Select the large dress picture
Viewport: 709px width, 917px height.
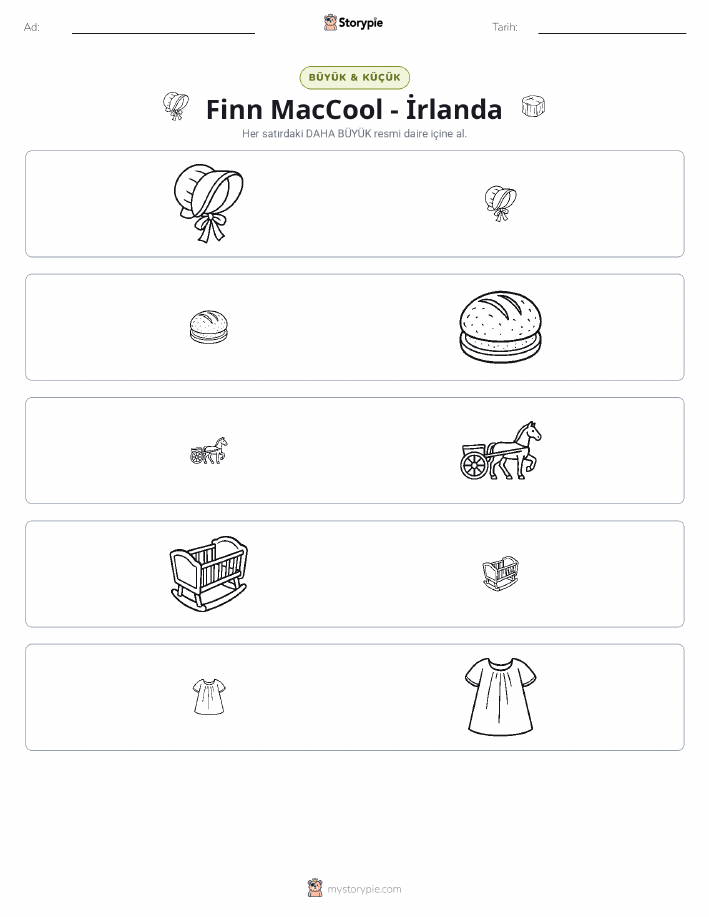click(x=500, y=696)
